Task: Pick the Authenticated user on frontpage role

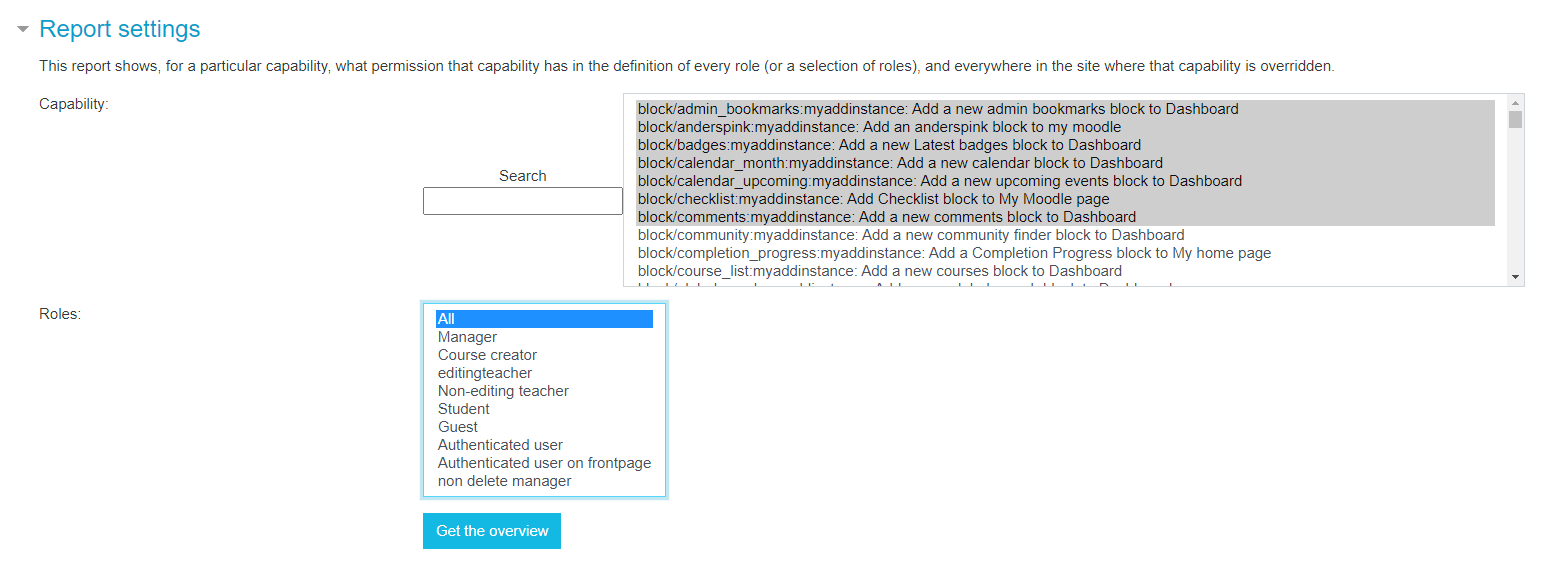Action: 544,463
